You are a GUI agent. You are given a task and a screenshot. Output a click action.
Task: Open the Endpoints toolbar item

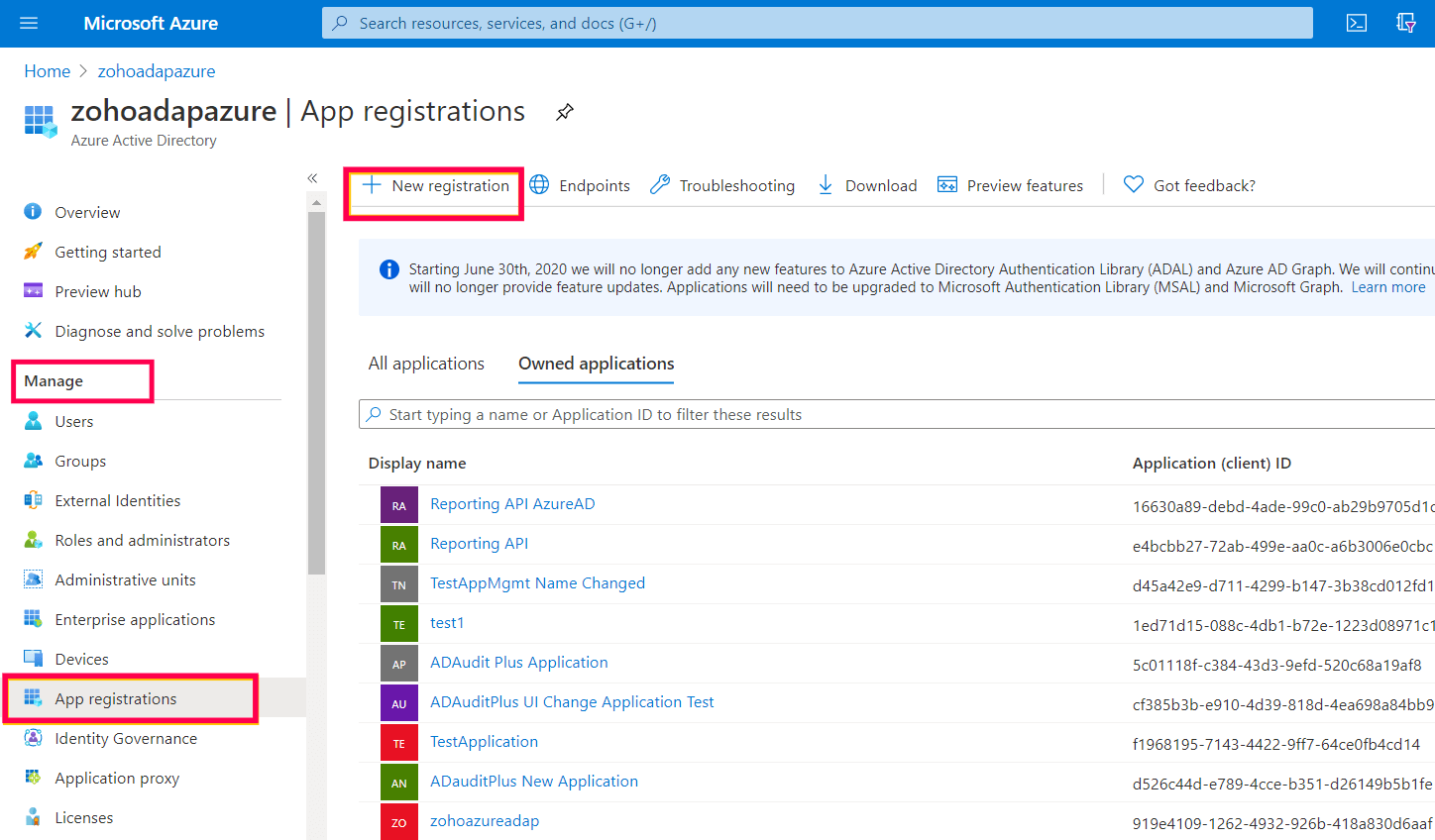[593, 185]
